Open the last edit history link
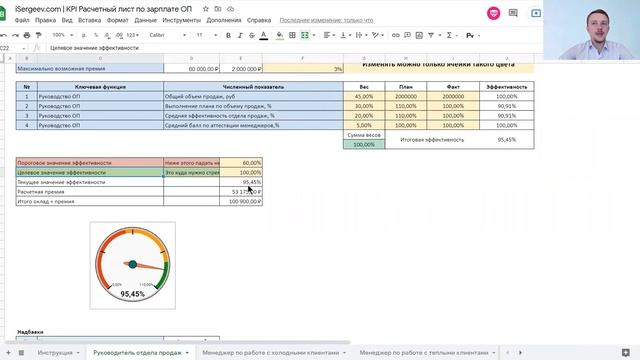Screen dimensions: 640x360 326,20
